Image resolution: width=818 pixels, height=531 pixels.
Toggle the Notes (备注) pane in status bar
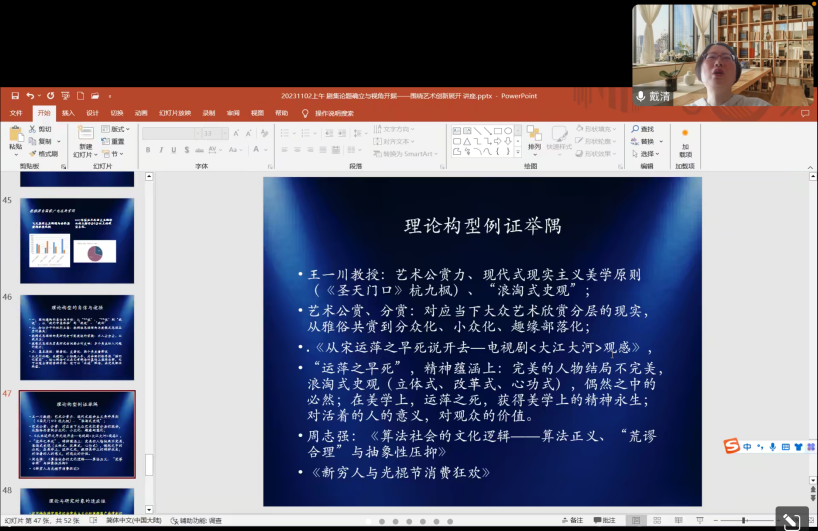pos(572,520)
